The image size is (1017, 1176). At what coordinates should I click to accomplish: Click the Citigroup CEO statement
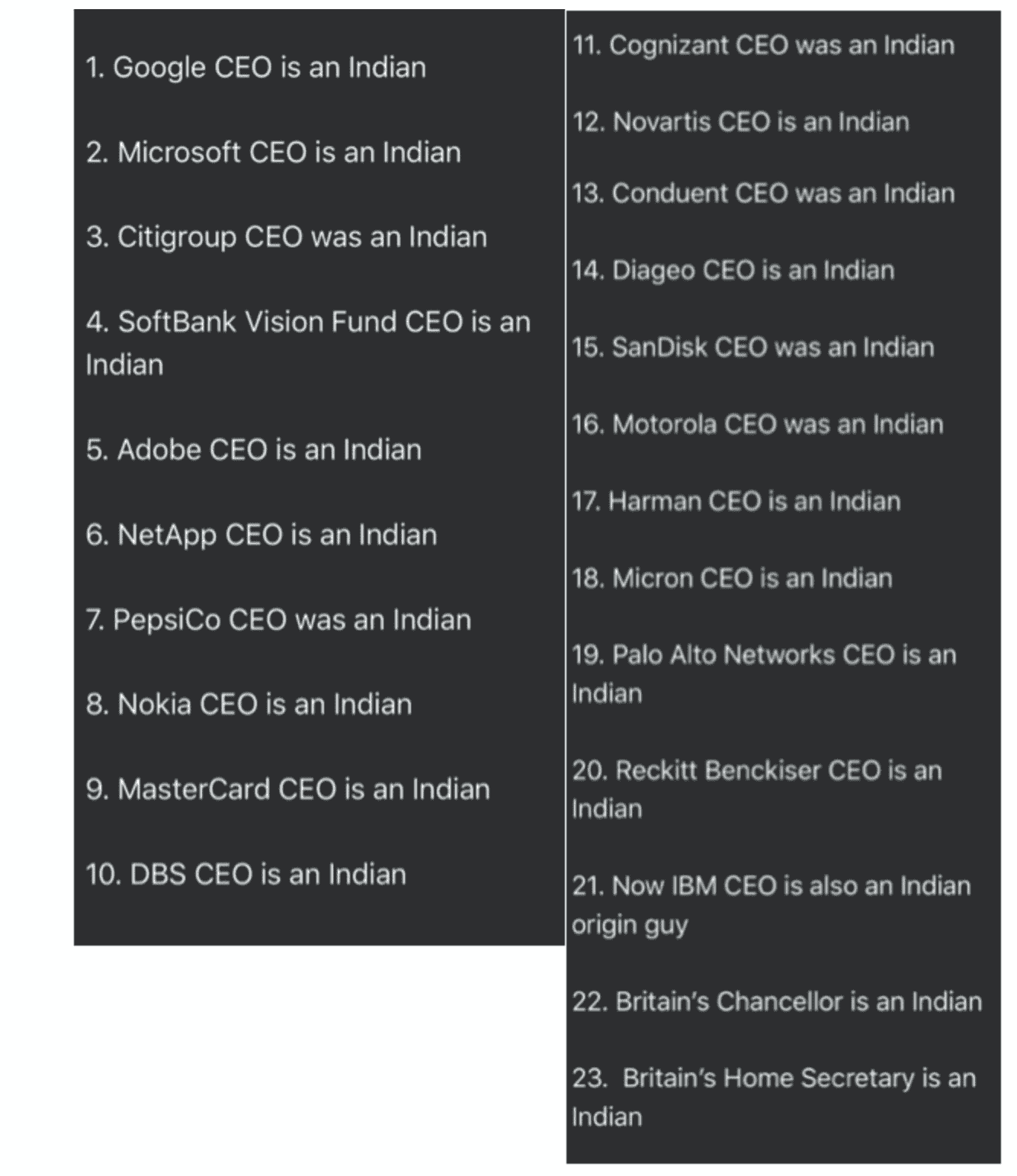click(x=286, y=237)
